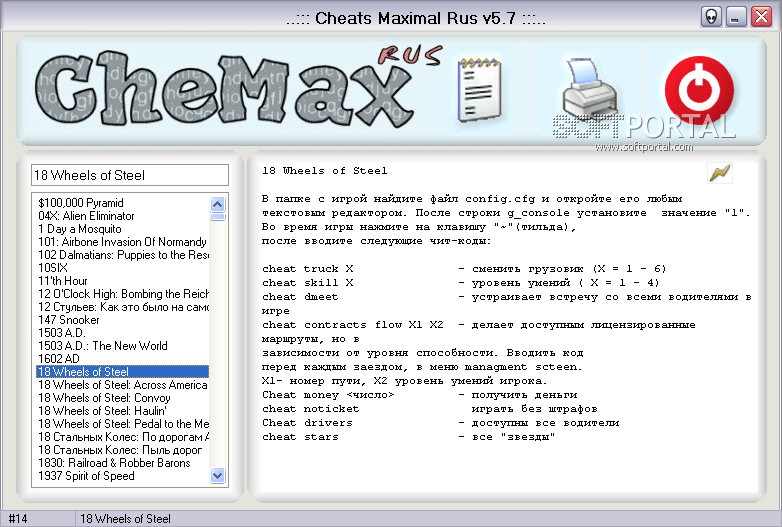782x527 pixels.
Task: Select "12 Стульев" game entry
Action: point(123,306)
